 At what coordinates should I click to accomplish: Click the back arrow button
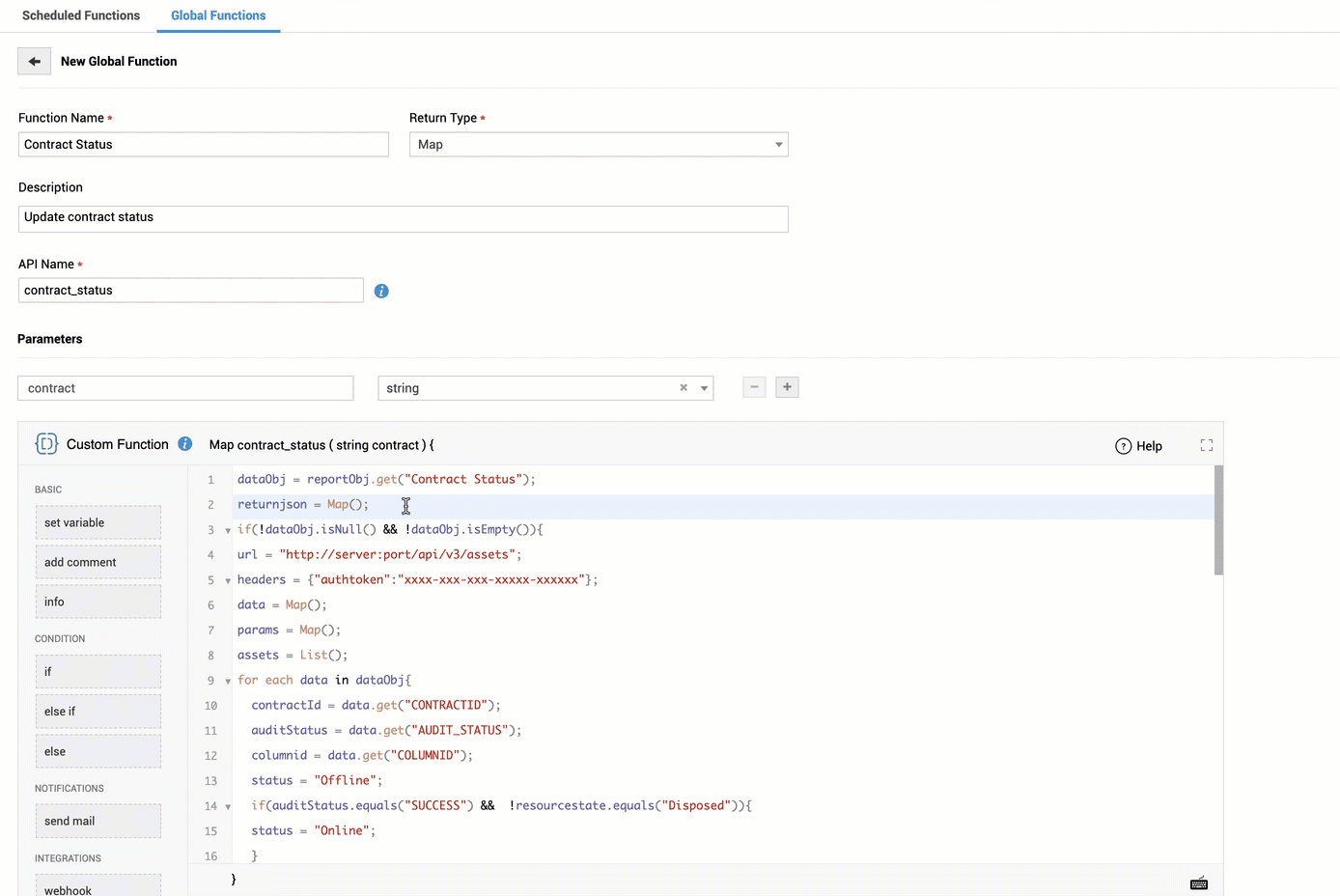click(34, 61)
